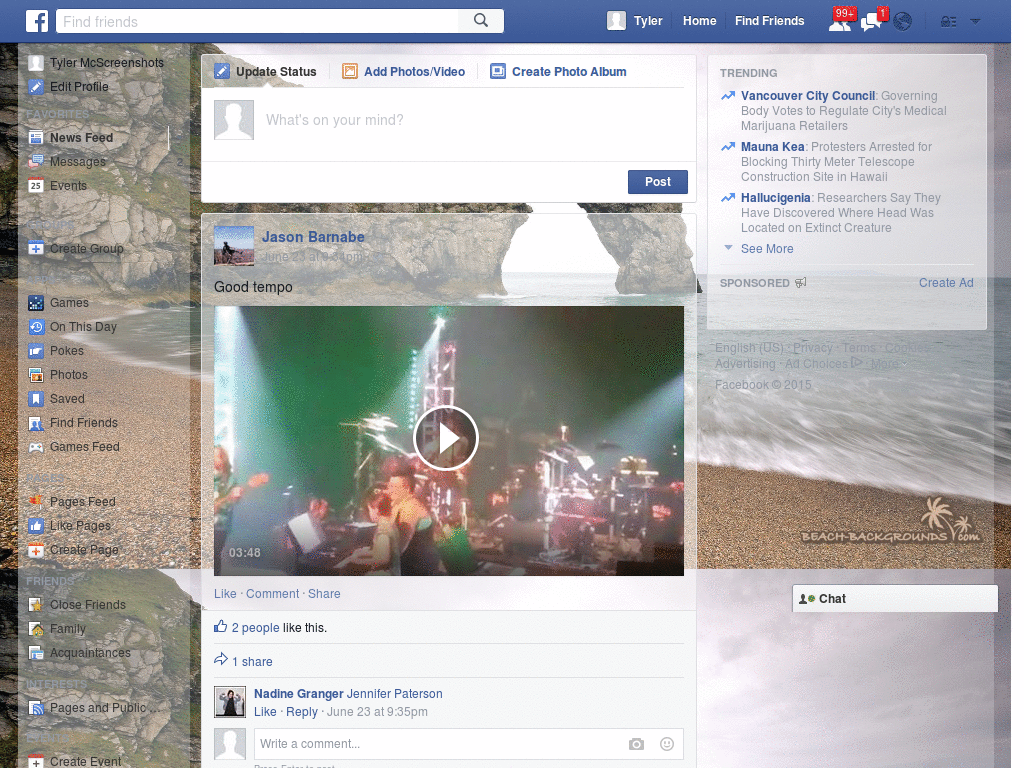Click the Create Group plus icon
The height and width of the screenshot is (768, 1024).
(x=36, y=249)
